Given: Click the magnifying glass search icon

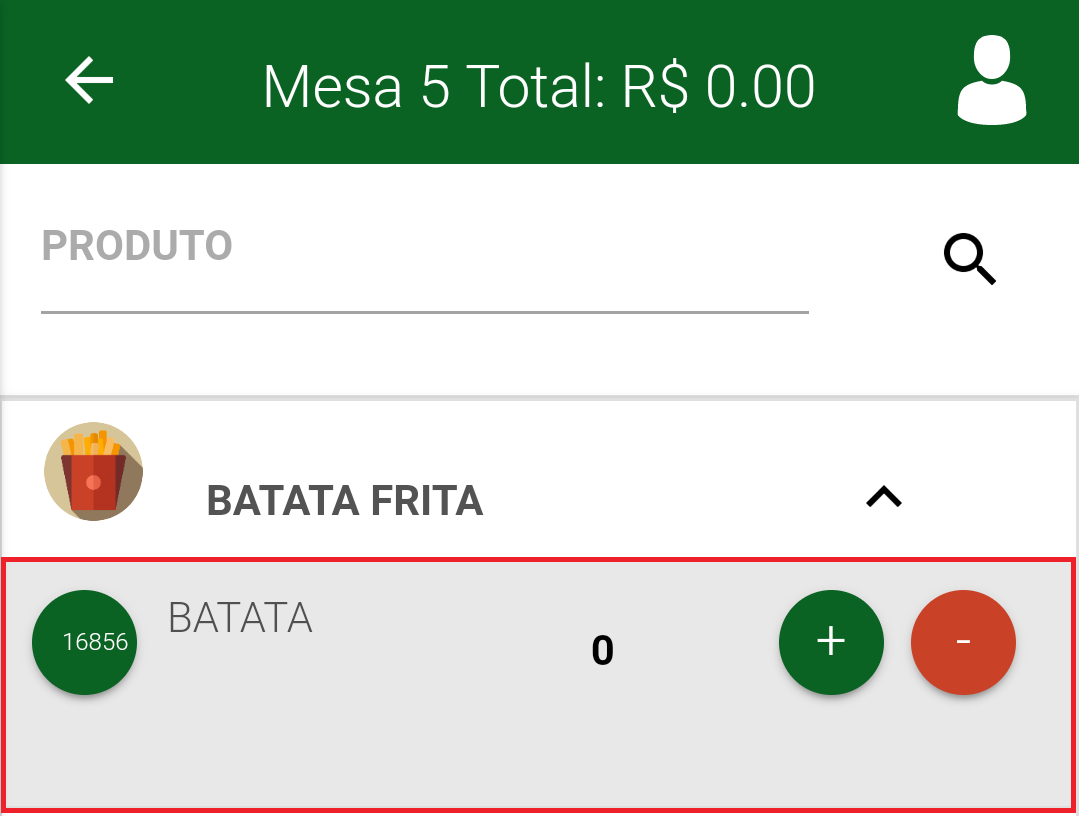Looking at the screenshot, I should click(x=970, y=259).
